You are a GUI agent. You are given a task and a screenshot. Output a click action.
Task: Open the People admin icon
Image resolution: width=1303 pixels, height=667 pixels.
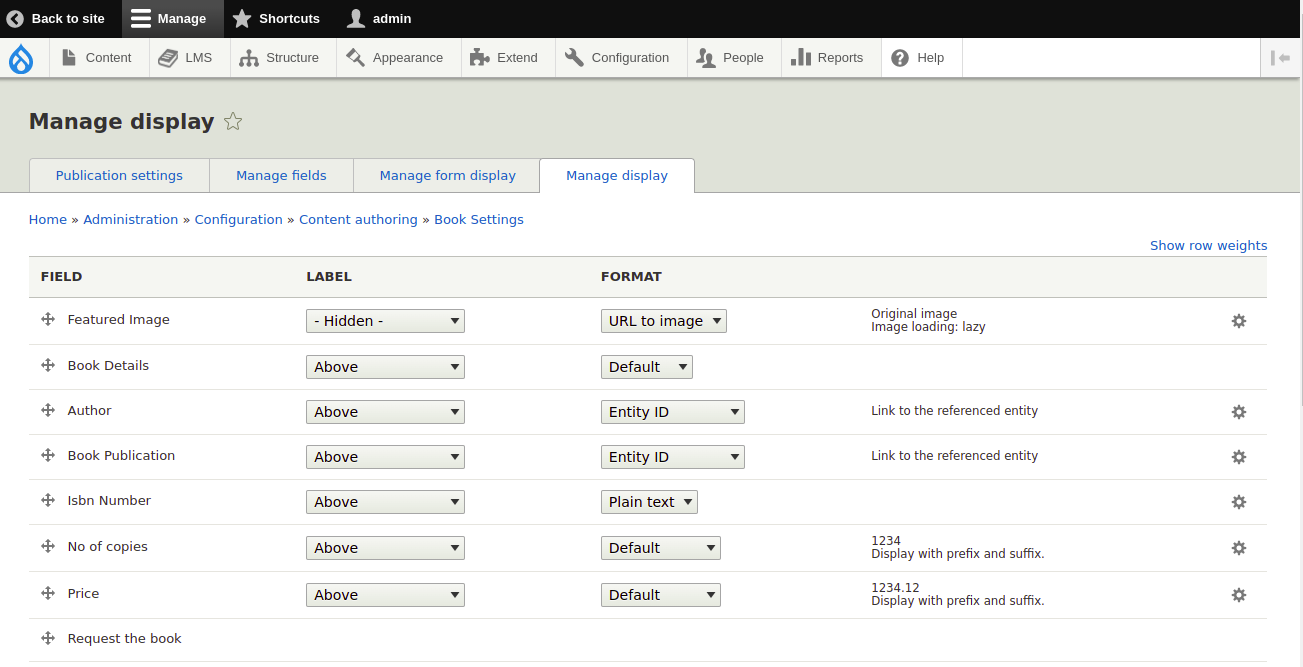click(707, 57)
